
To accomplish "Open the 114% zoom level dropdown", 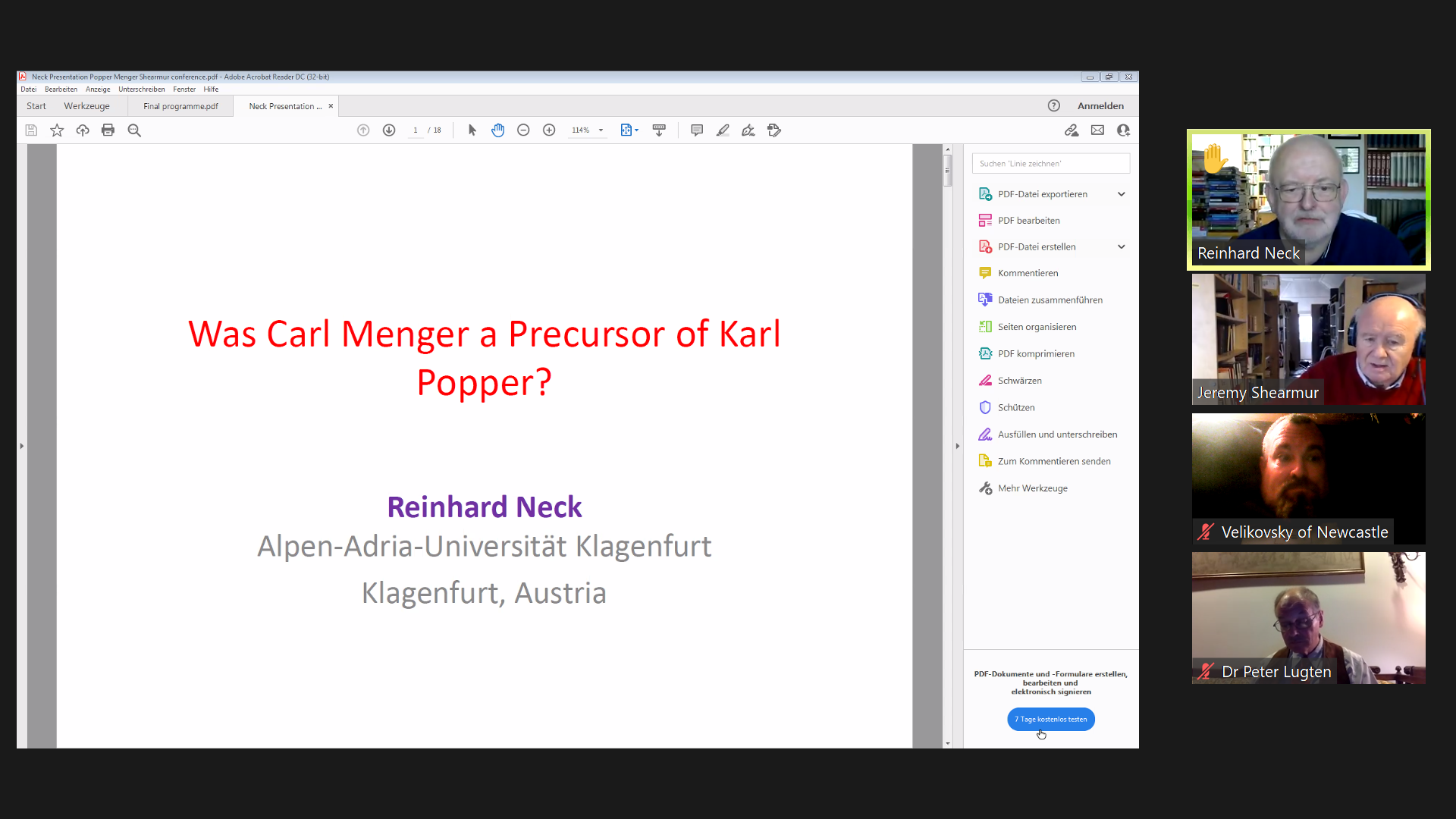I will point(601,130).
